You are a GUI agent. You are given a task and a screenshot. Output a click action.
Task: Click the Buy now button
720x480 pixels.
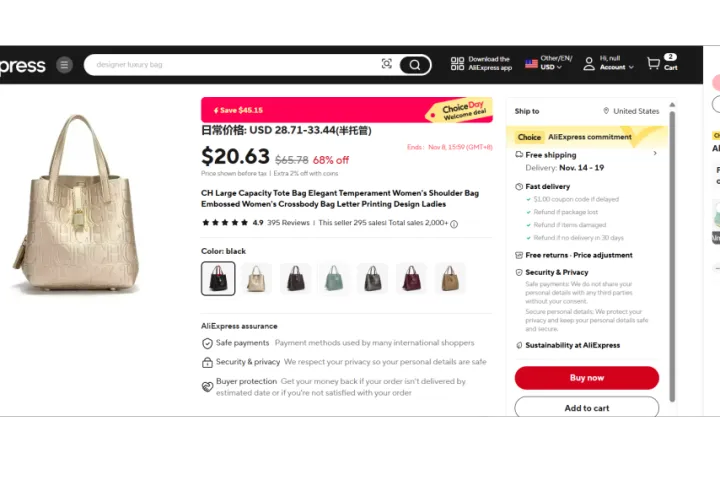pyautogui.click(x=587, y=378)
